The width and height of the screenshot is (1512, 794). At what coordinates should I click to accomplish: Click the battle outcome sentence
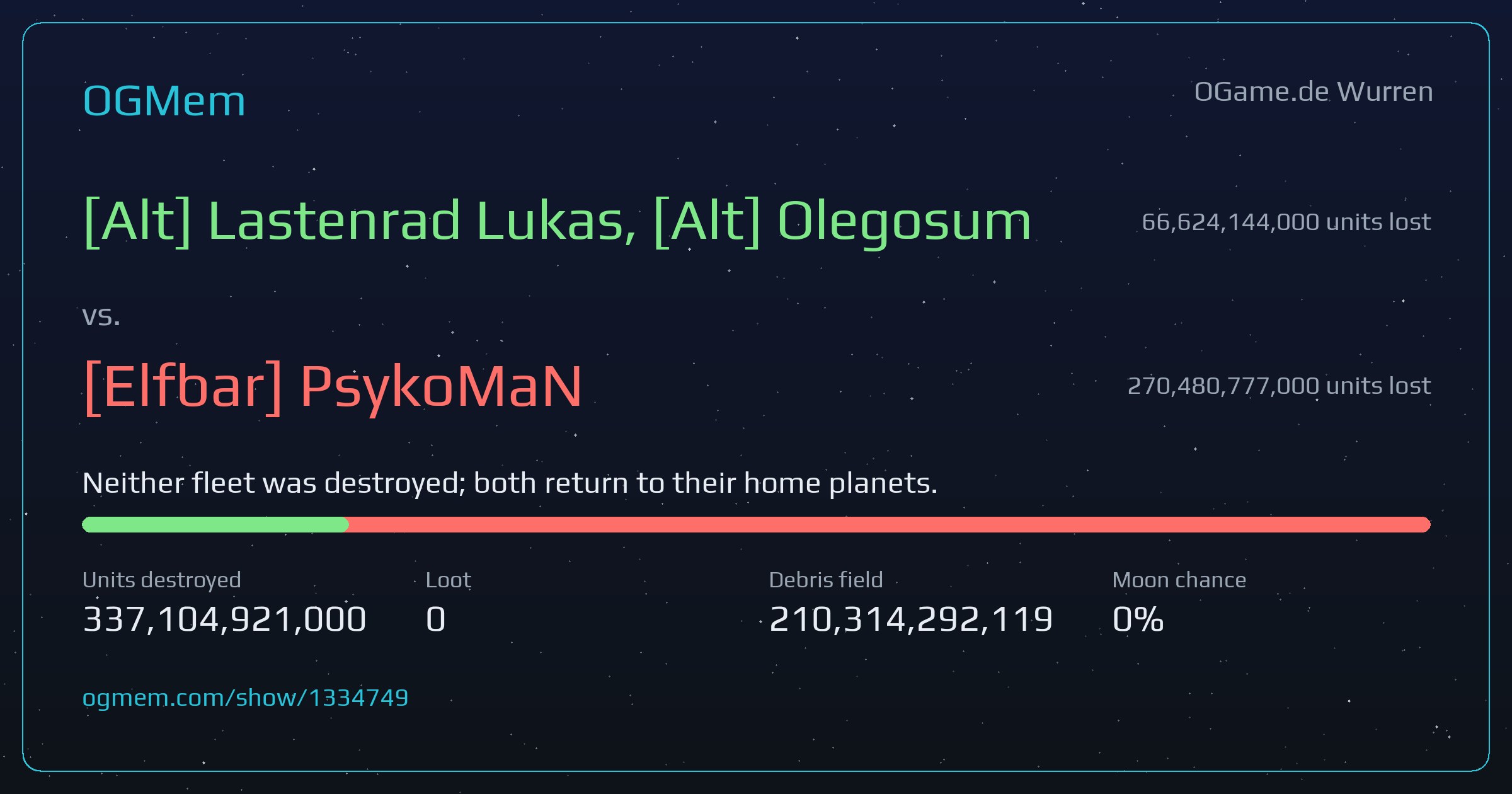[510, 483]
